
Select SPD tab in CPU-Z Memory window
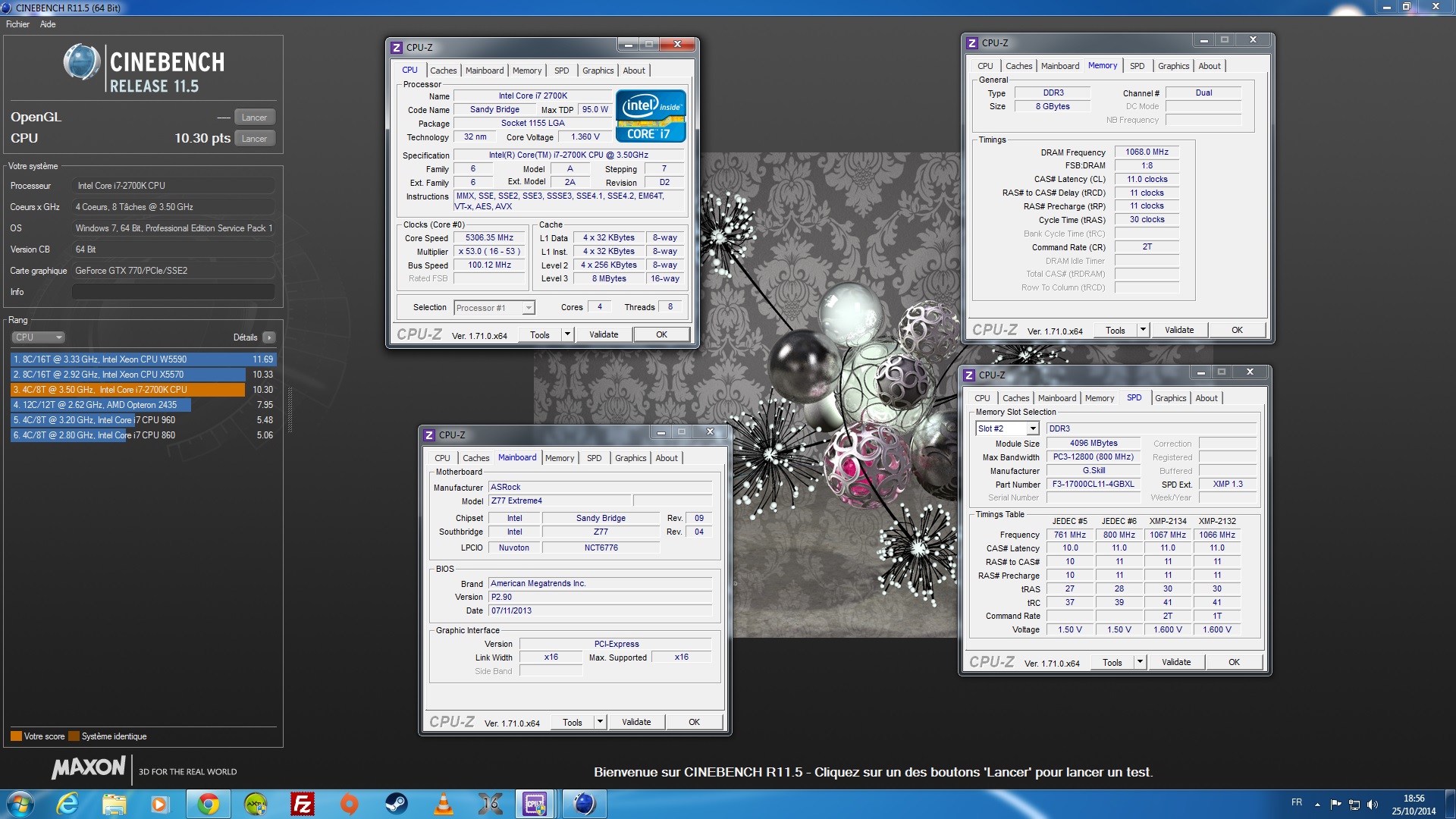(x=1137, y=66)
